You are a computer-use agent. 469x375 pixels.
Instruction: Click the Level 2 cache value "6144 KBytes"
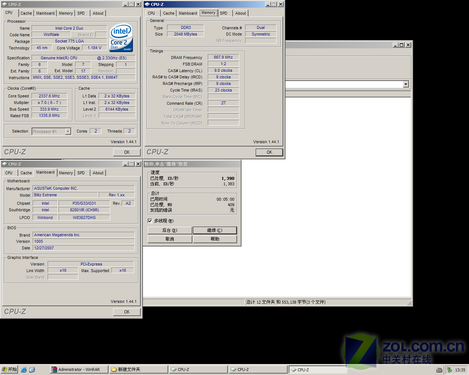[x=117, y=109]
